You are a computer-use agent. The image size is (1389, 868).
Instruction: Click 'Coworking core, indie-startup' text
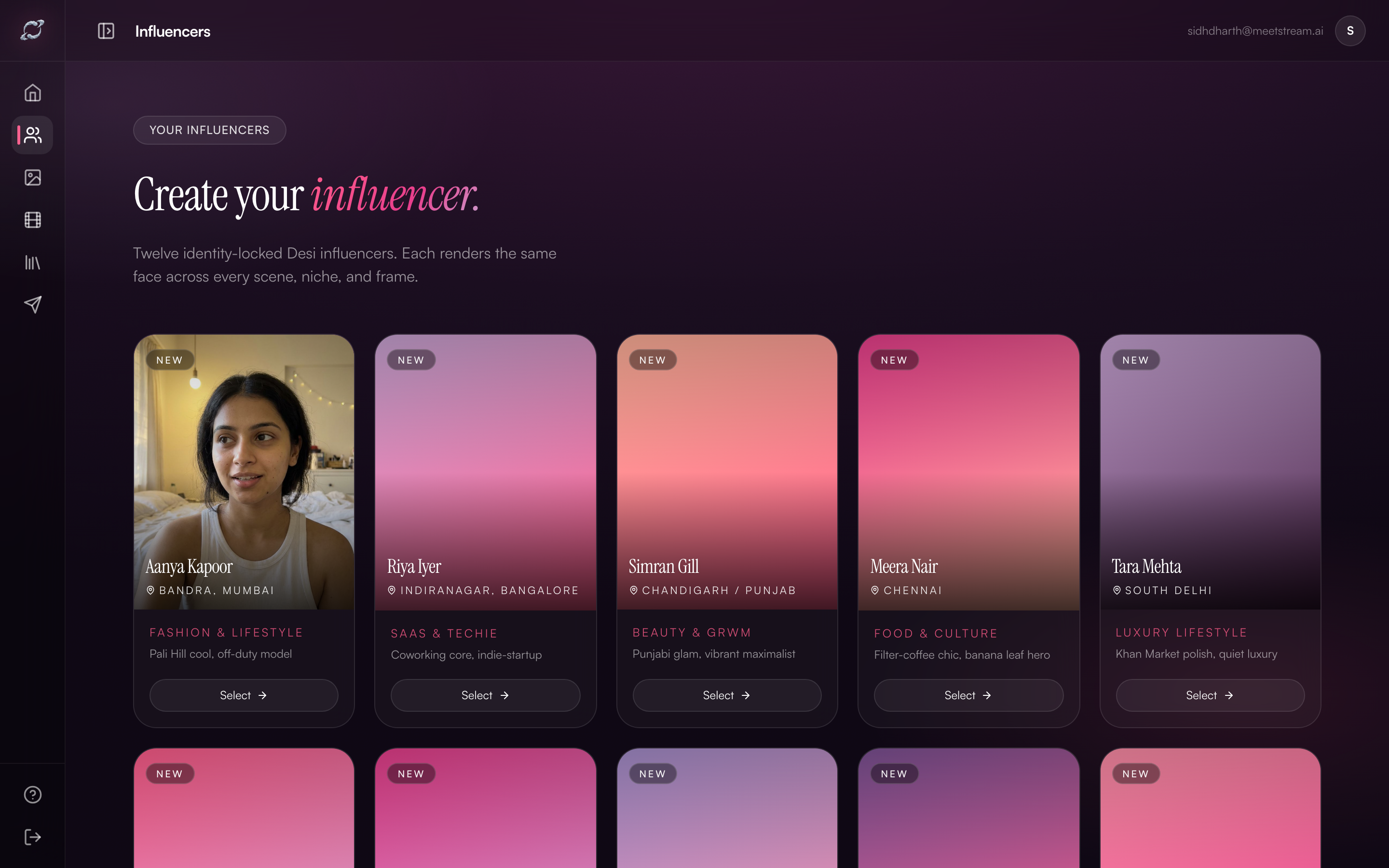pos(466,655)
